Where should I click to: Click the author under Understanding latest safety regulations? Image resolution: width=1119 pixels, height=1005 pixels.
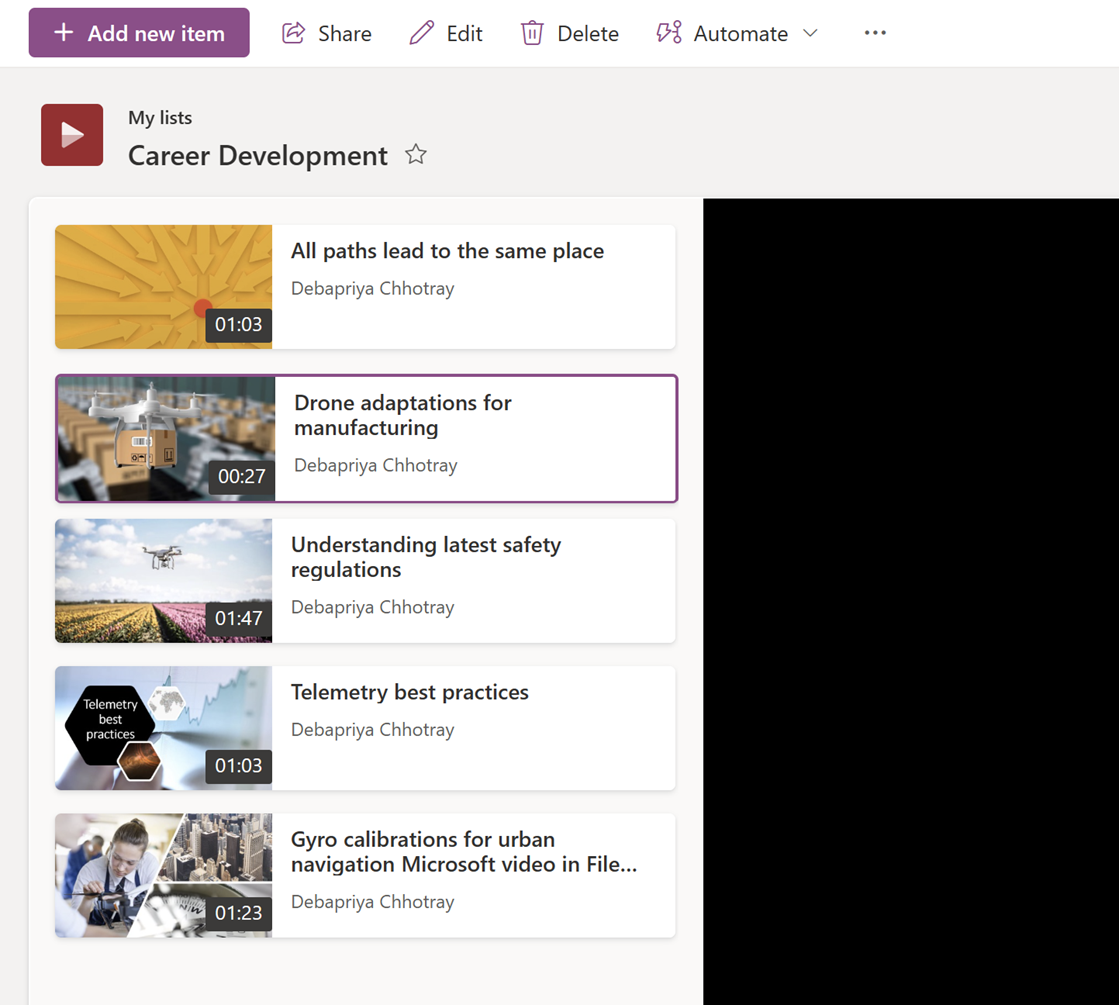click(373, 607)
